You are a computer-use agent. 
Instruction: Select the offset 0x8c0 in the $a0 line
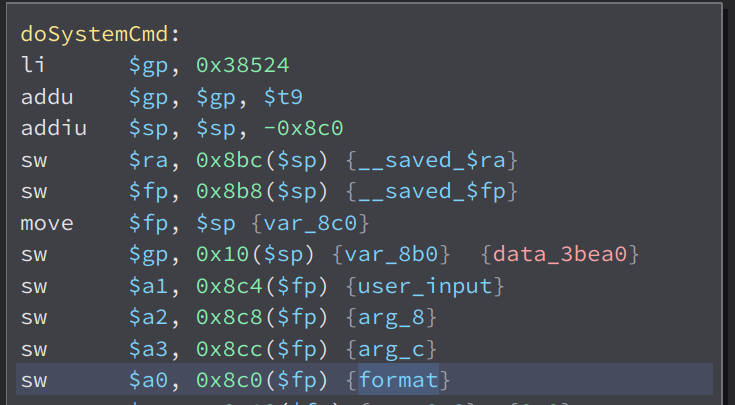[x=229, y=380]
